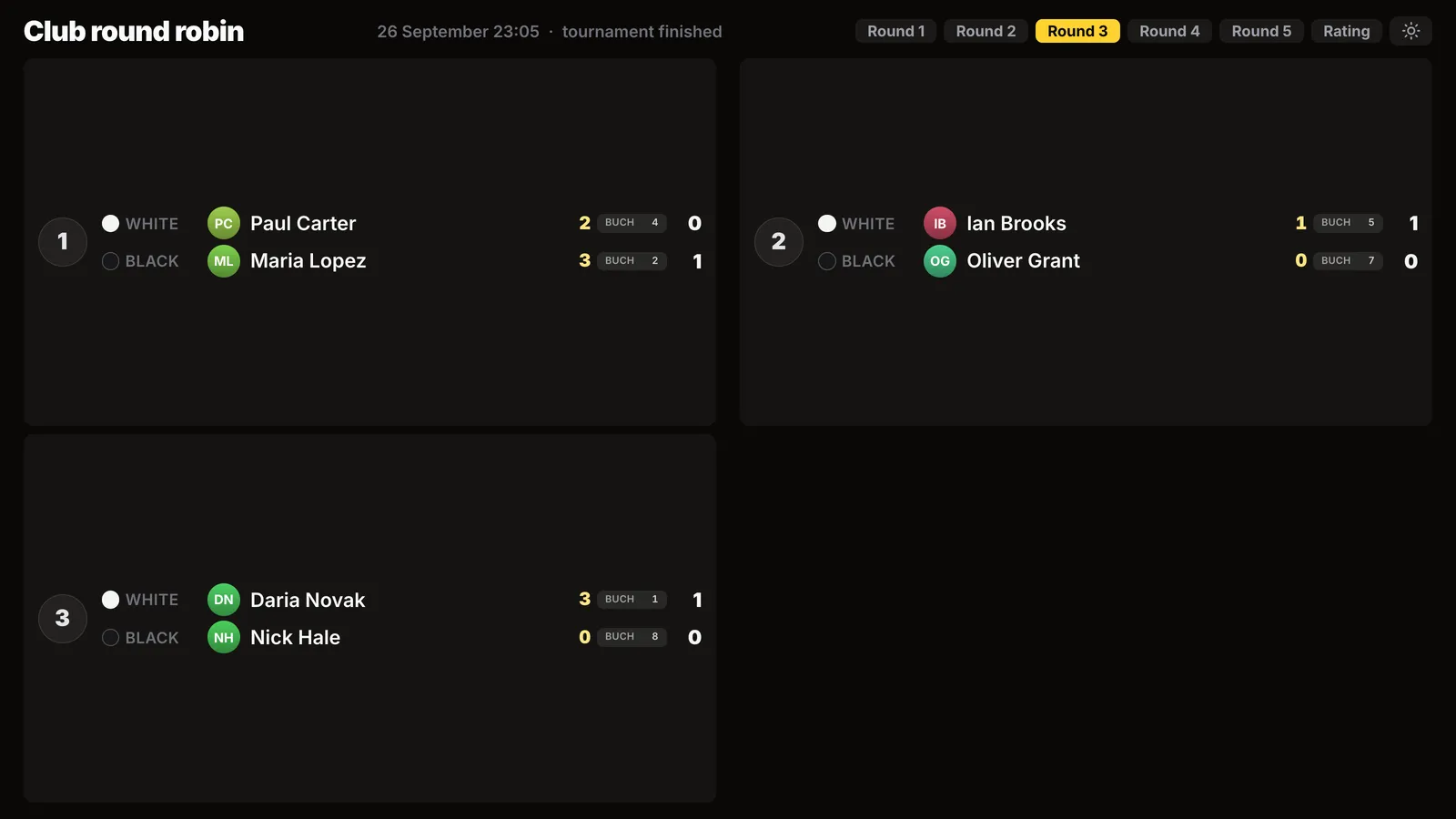The height and width of the screenshot is (819, 1456).
Task: Open Nick Hale's player name
Action: click(296, 637)
